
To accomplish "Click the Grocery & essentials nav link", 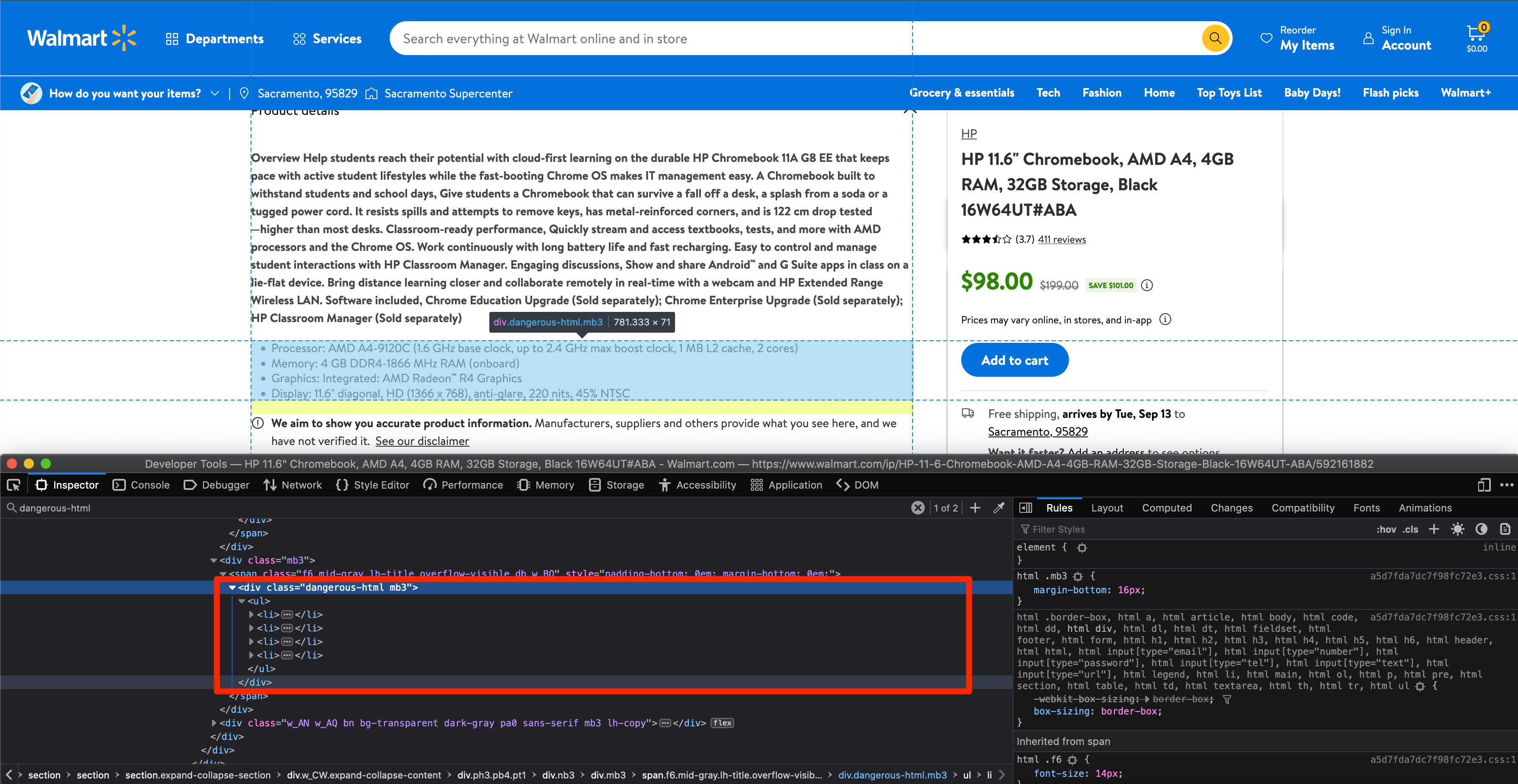I will point(962,92).
